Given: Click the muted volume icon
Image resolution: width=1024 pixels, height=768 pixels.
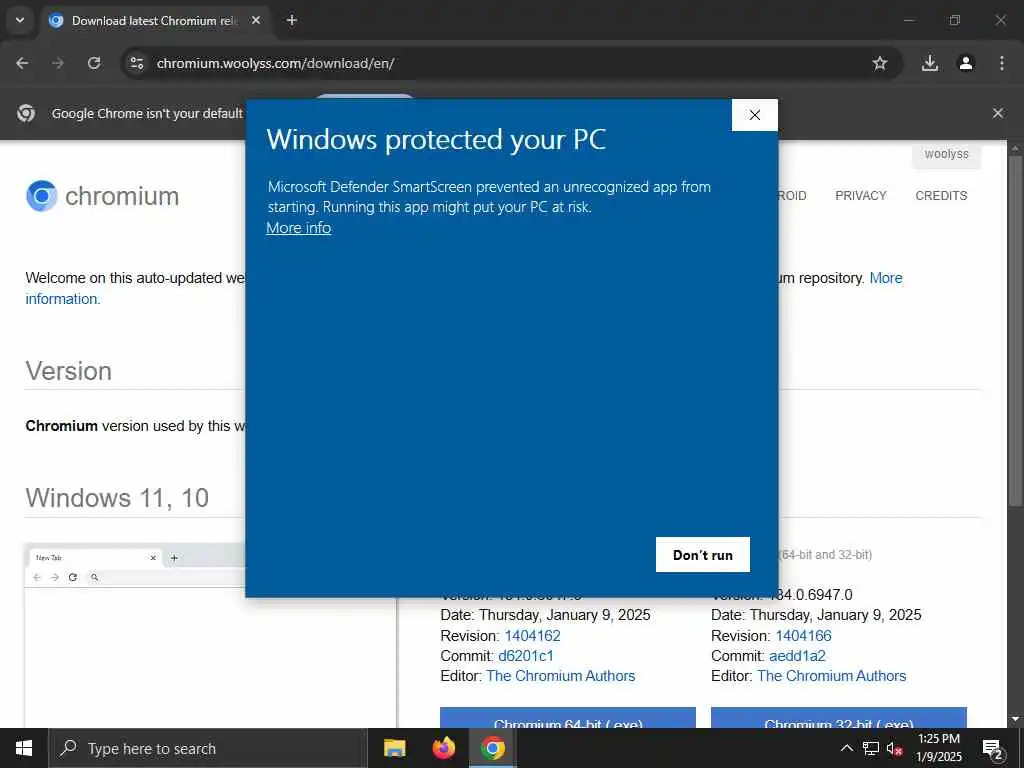Looking at the screenshot, I should click(894, 748).
